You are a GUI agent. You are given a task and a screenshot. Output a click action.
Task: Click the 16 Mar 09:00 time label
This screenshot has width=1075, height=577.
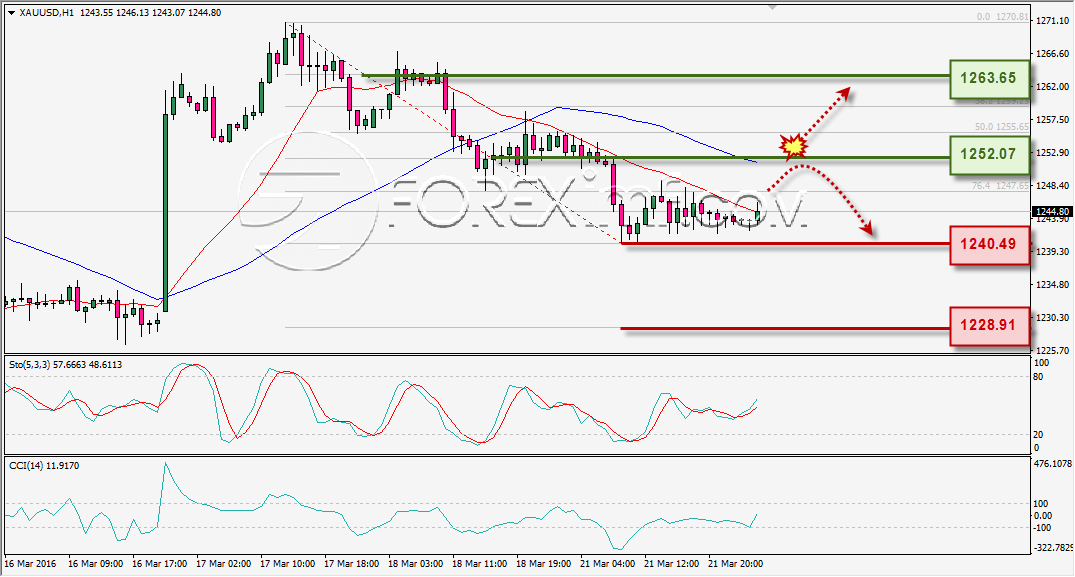[x=95, y=563]
